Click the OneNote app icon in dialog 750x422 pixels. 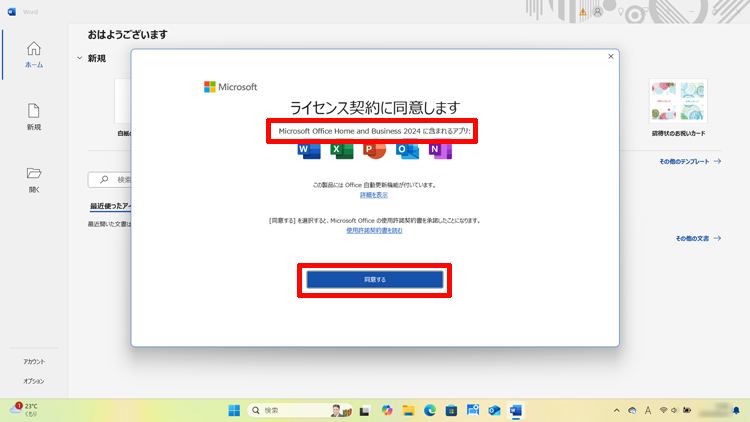pos(440,150)
